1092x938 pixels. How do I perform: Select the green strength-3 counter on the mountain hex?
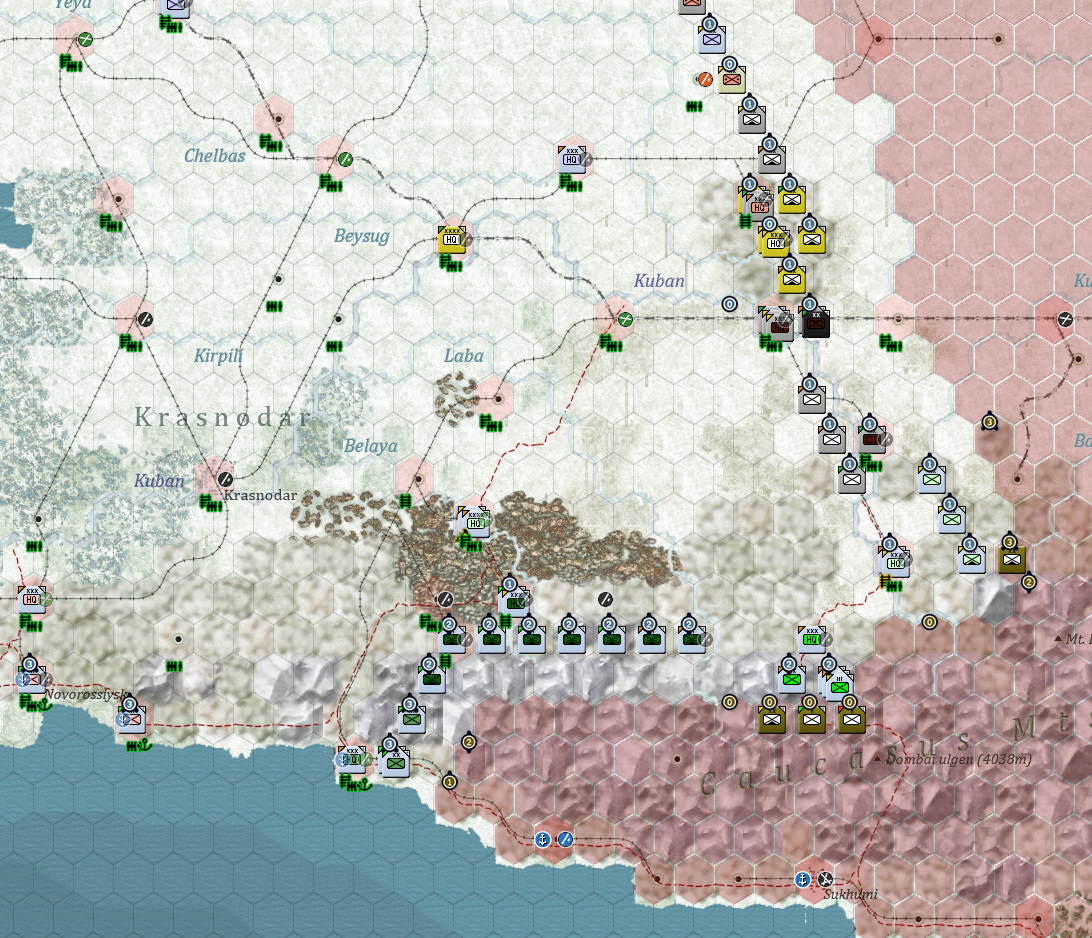[412, 719]
